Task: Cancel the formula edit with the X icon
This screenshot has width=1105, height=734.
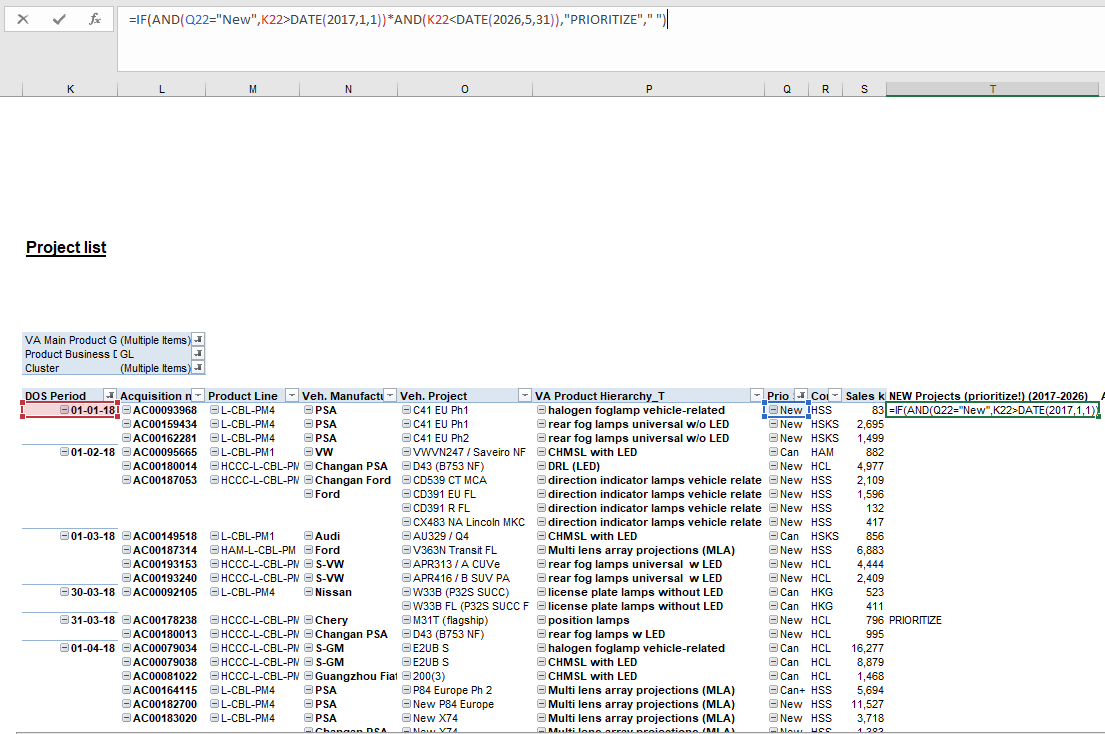Action: pos(23,19)
